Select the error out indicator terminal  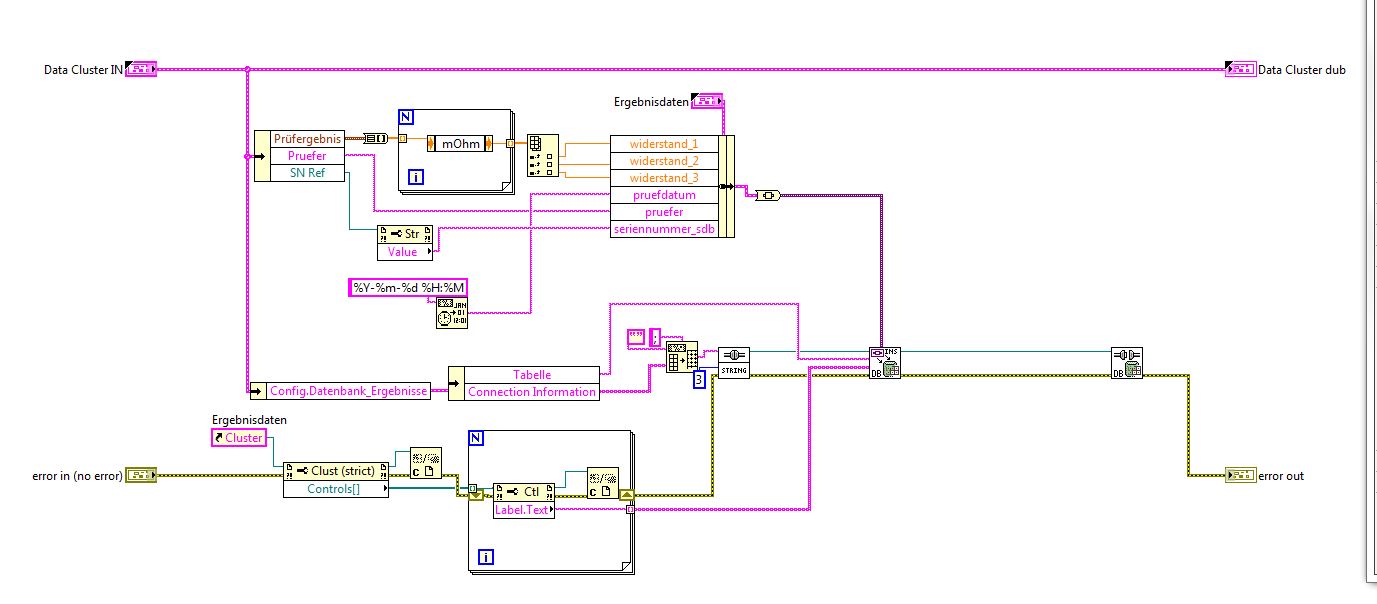[x=1240, y=476]
